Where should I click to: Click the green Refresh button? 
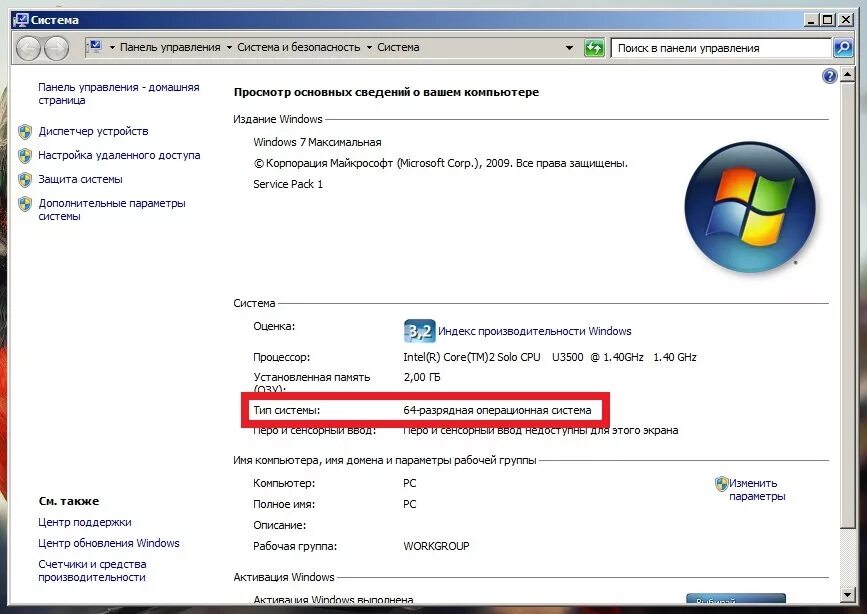click(594, 48)
